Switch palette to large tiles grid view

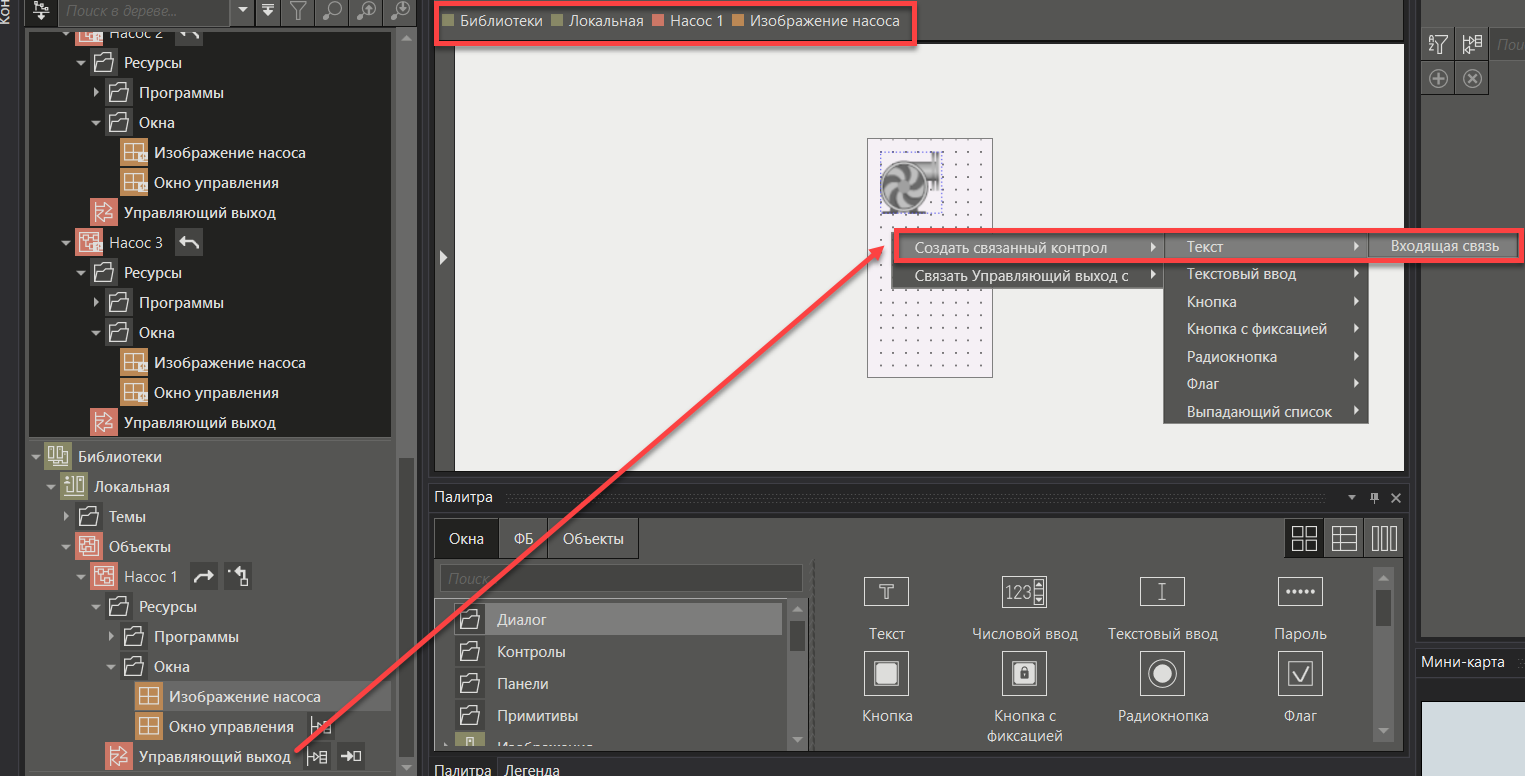[x=1304, y=538]
